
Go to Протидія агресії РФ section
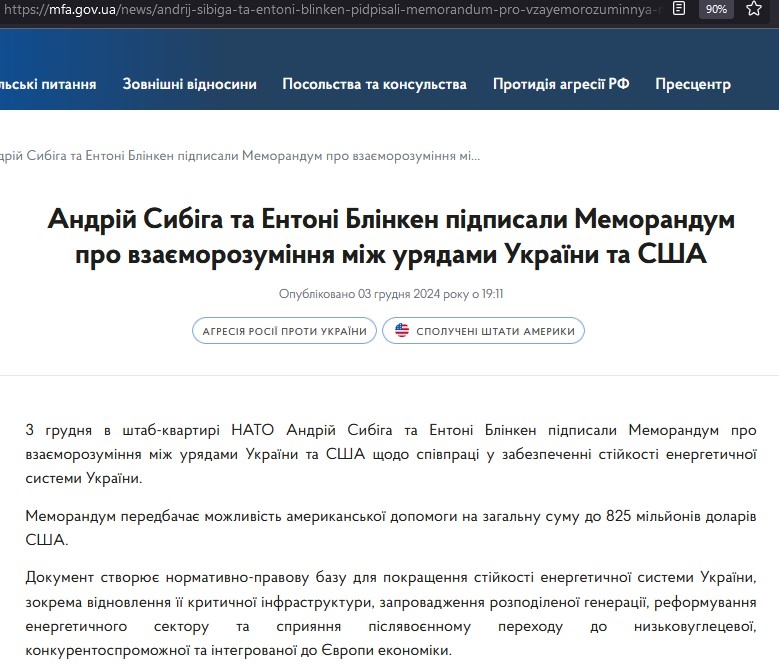561,84
